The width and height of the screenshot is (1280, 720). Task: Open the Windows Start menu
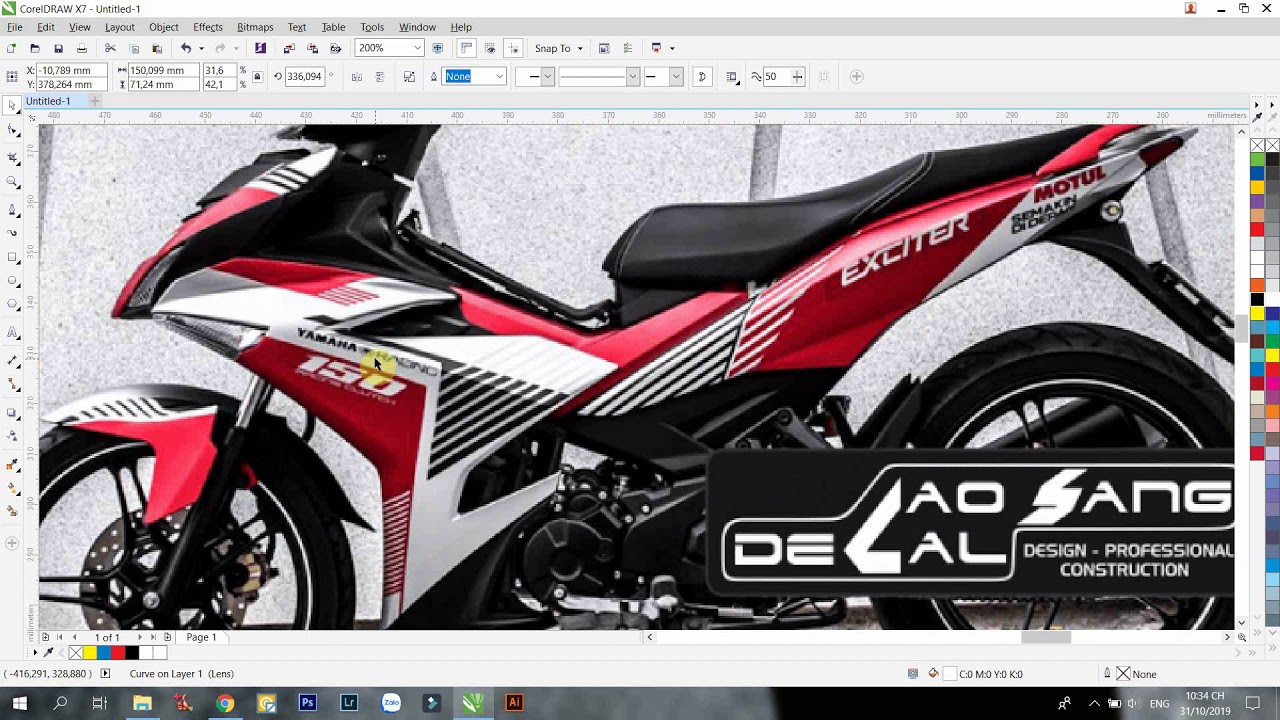(19, 703)
